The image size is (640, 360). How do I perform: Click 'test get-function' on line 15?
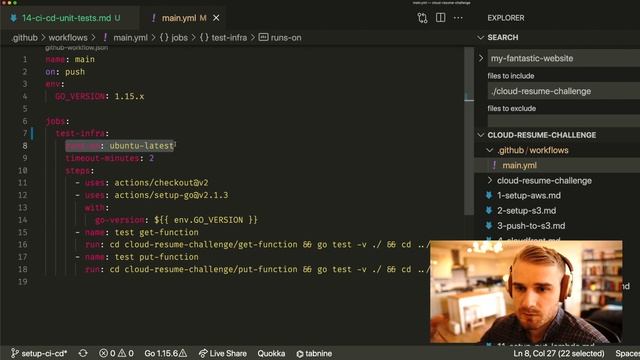pyautogui.click(x=156, y=232)
